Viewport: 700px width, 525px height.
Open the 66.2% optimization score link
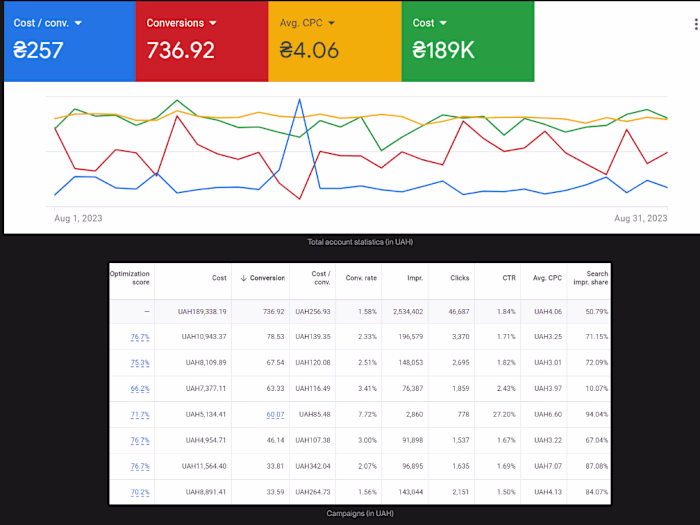click(x=140, y=389)
